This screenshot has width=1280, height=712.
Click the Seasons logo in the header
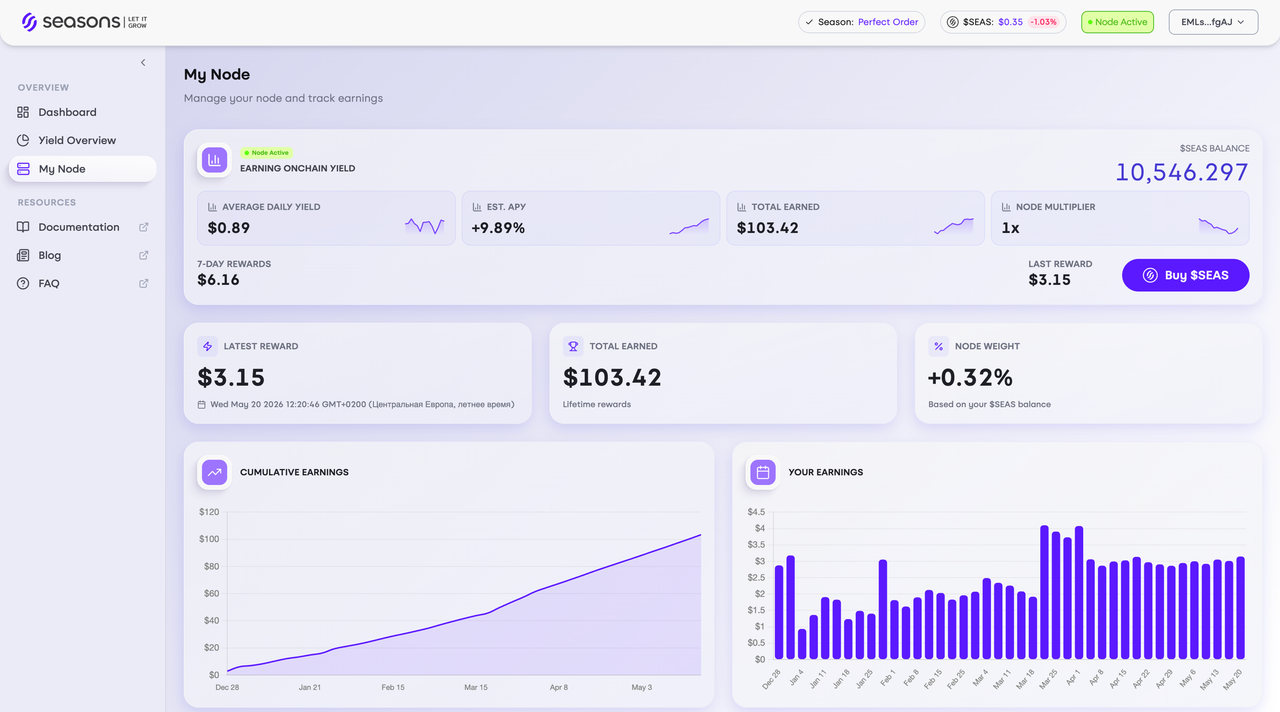[86, 22]
